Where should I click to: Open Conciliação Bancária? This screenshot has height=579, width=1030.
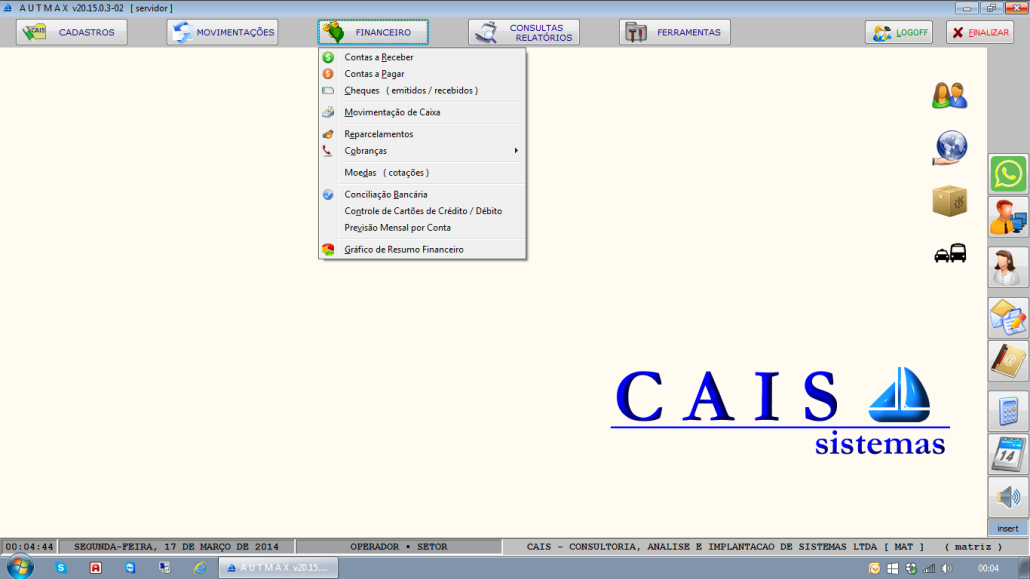422,195
